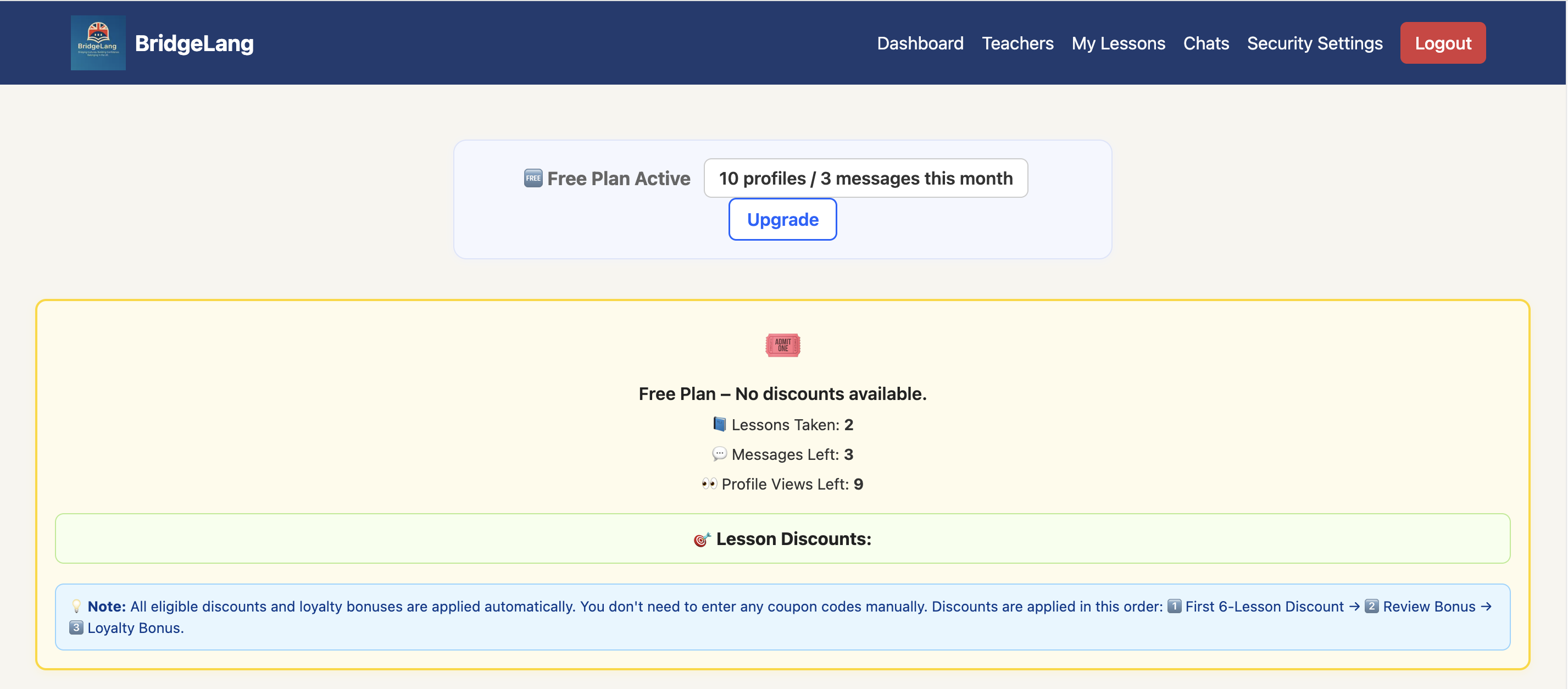Open My Lessons in navigation
Screen dimensions: 1568x689
pyautogui.click(x=1117, y=43)
